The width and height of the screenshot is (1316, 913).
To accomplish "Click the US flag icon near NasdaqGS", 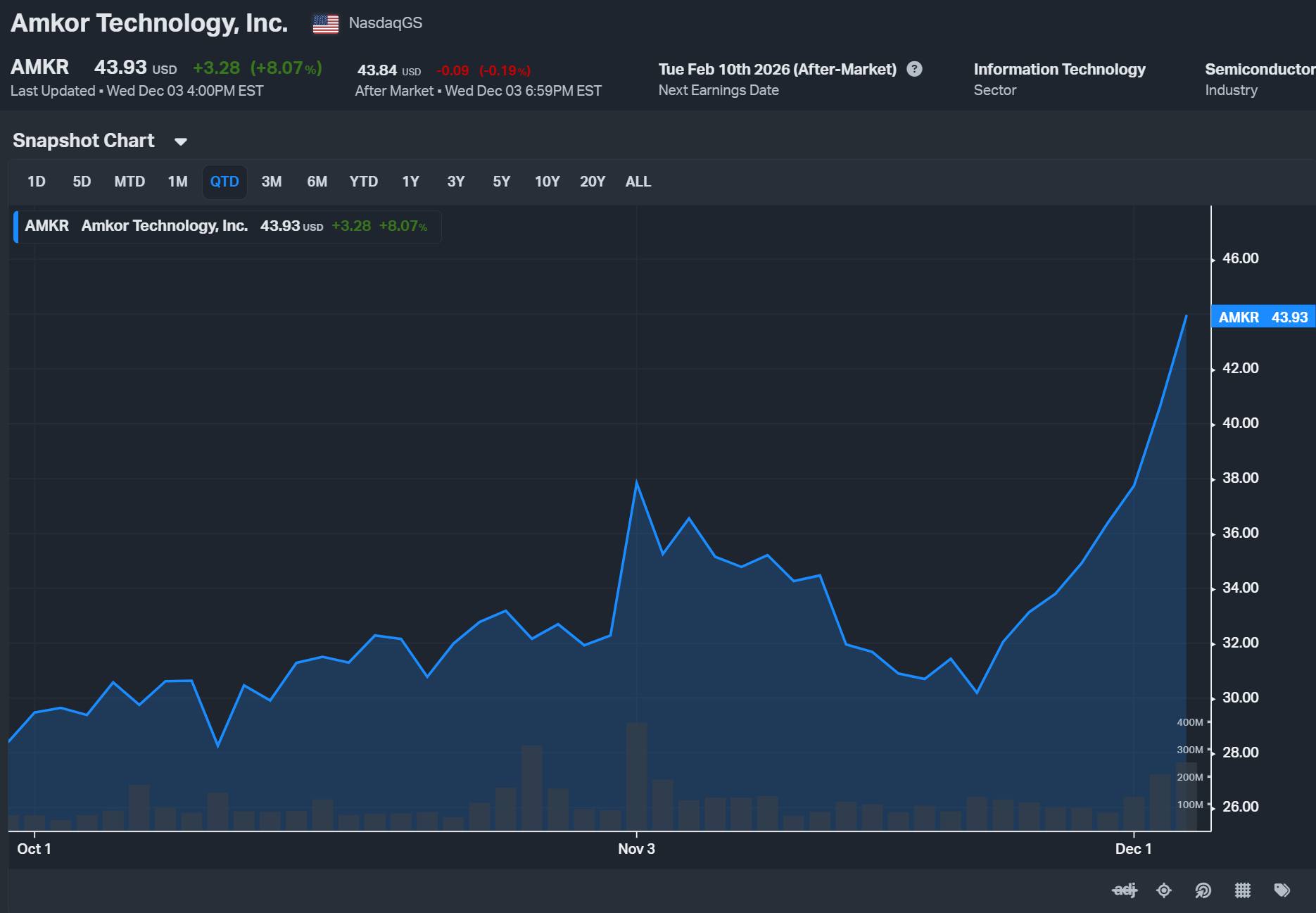I will click(326, 24).
